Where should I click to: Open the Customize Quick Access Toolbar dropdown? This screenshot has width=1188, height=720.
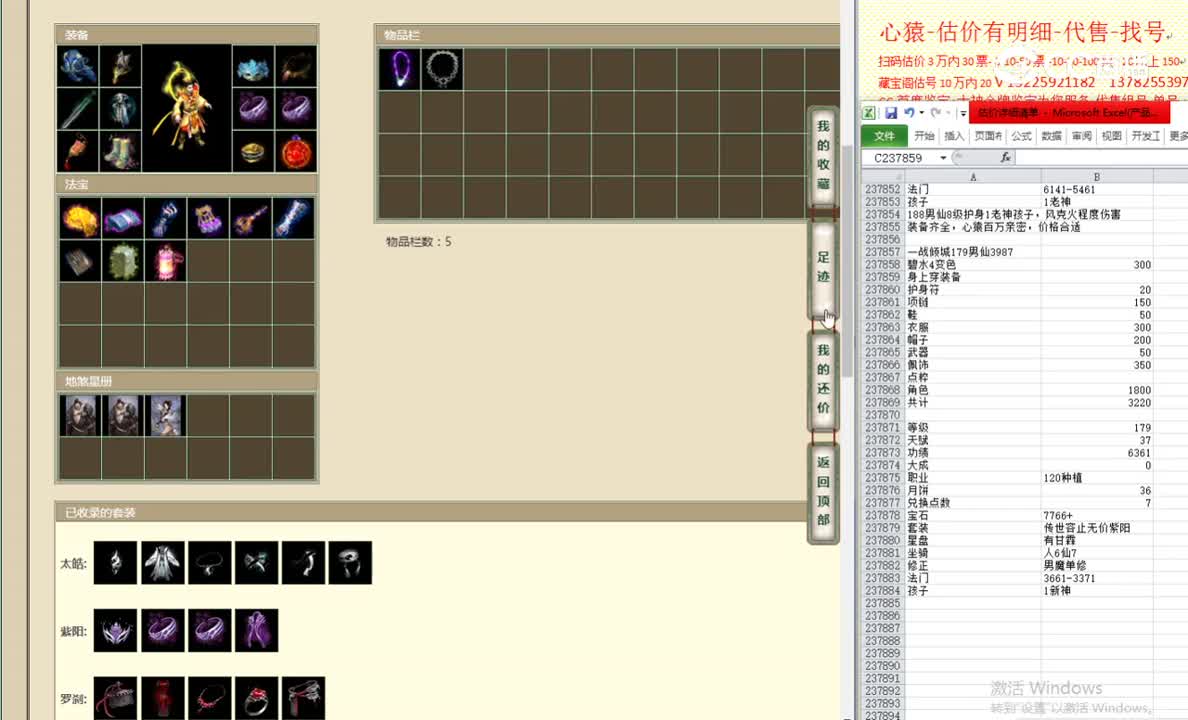coord(963,114)
